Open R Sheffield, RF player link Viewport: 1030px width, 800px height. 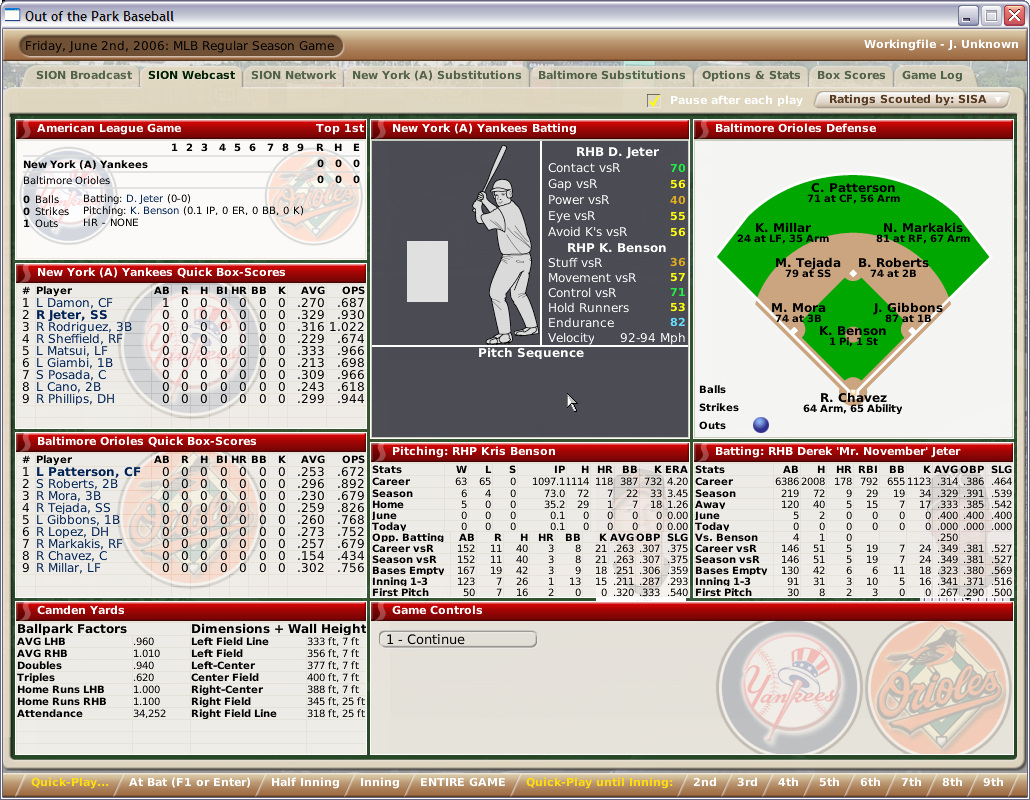click(x=79, y=339)
